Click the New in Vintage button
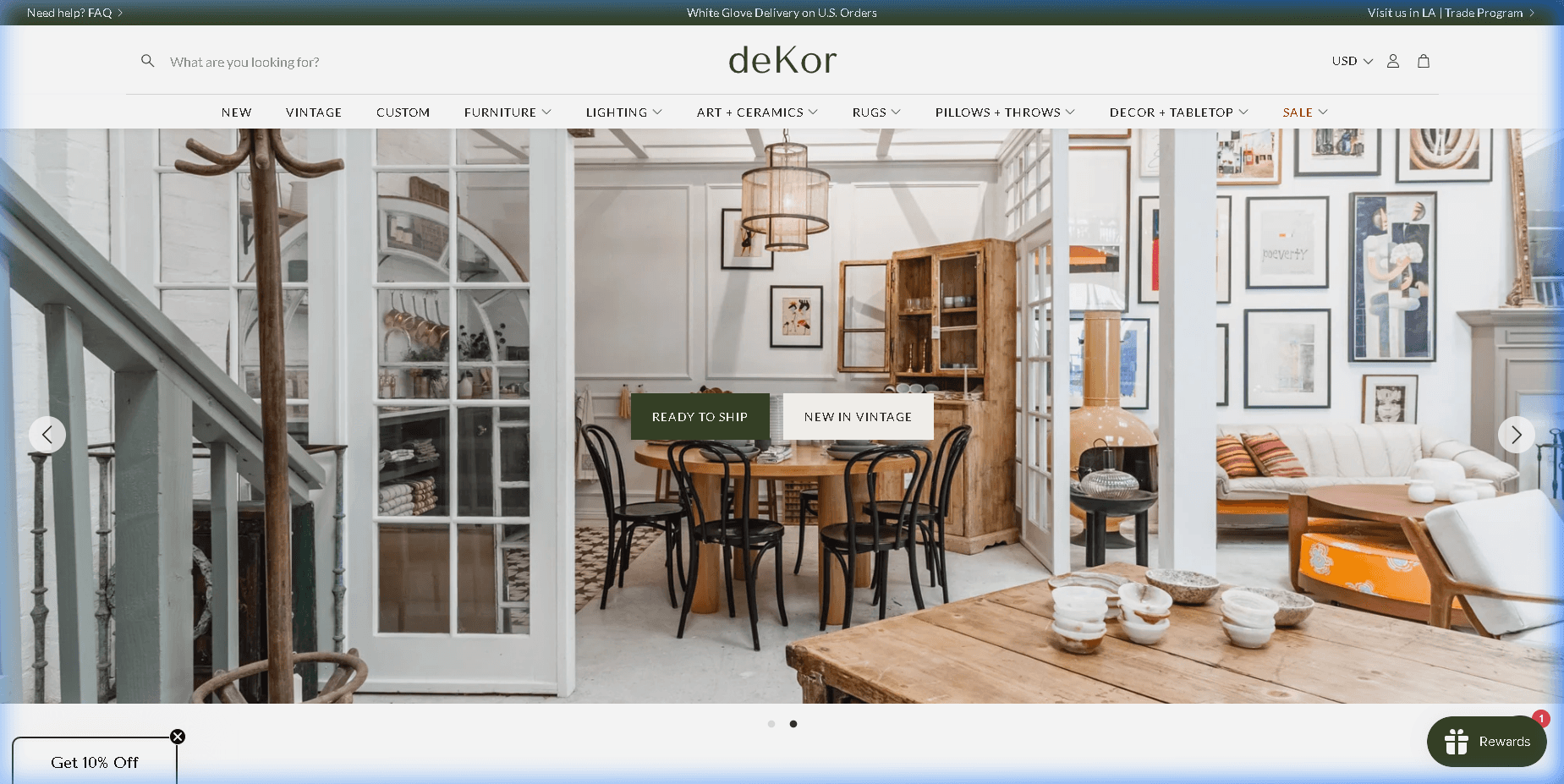Image resolution: width=1564 pixels, height=784 pixels. 858,416
